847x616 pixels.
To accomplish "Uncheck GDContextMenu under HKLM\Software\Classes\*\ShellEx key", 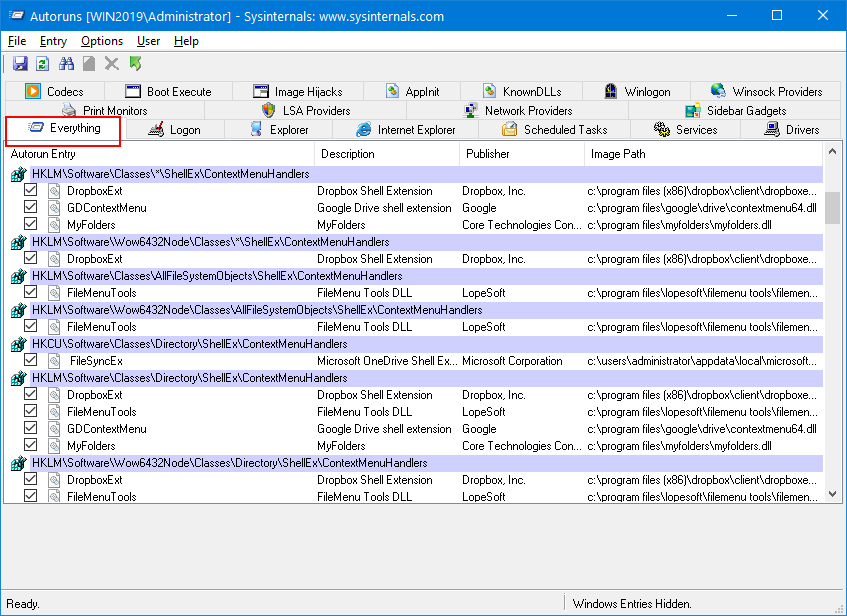I will pyautogui.click(x=31, y=207).
